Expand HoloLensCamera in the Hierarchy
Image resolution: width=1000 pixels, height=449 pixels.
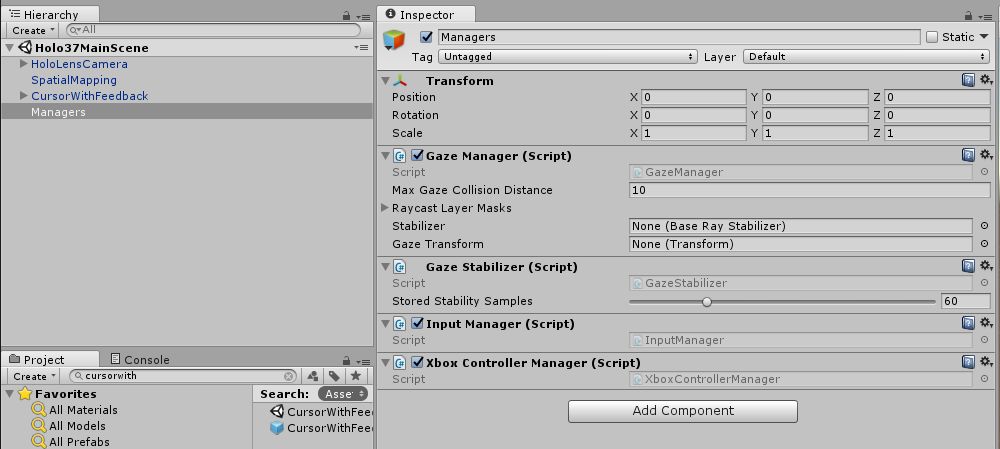(x=24, y=64)
